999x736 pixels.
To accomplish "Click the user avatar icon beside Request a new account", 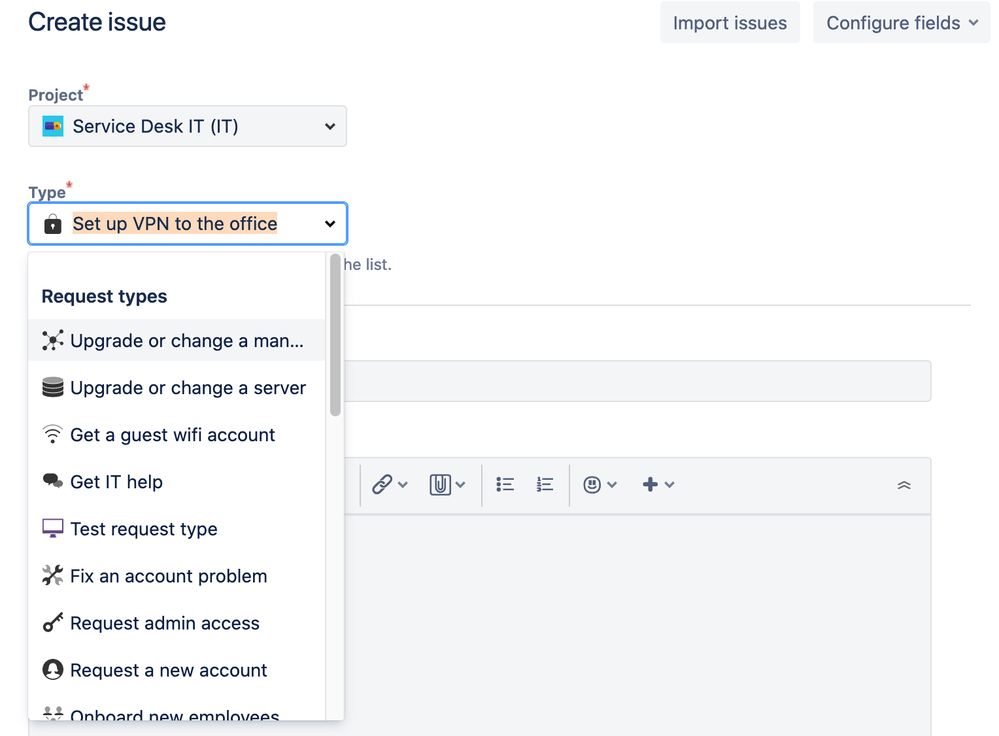I will tap(53, 670).
